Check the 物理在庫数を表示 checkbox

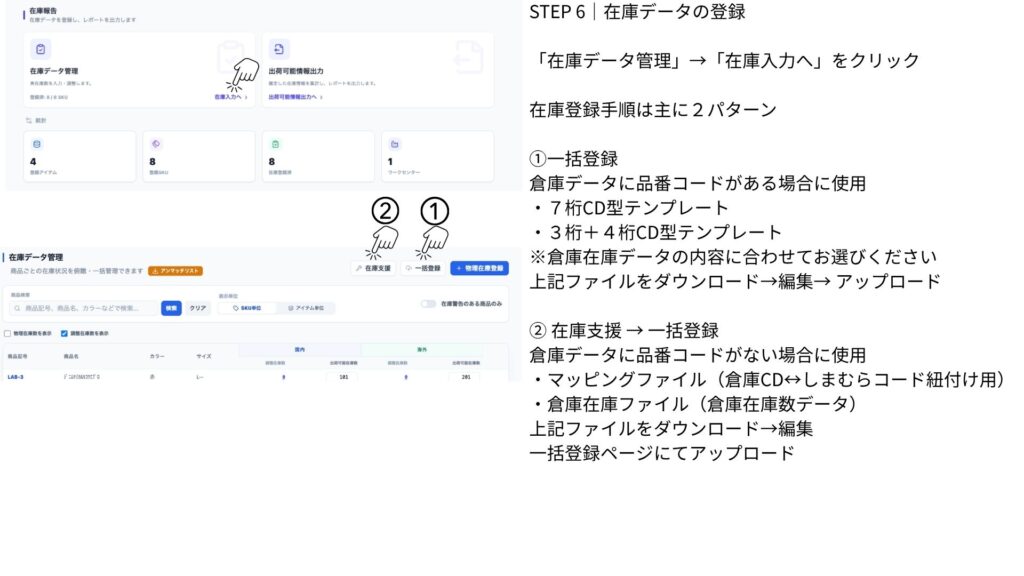(x=8, y=333)
